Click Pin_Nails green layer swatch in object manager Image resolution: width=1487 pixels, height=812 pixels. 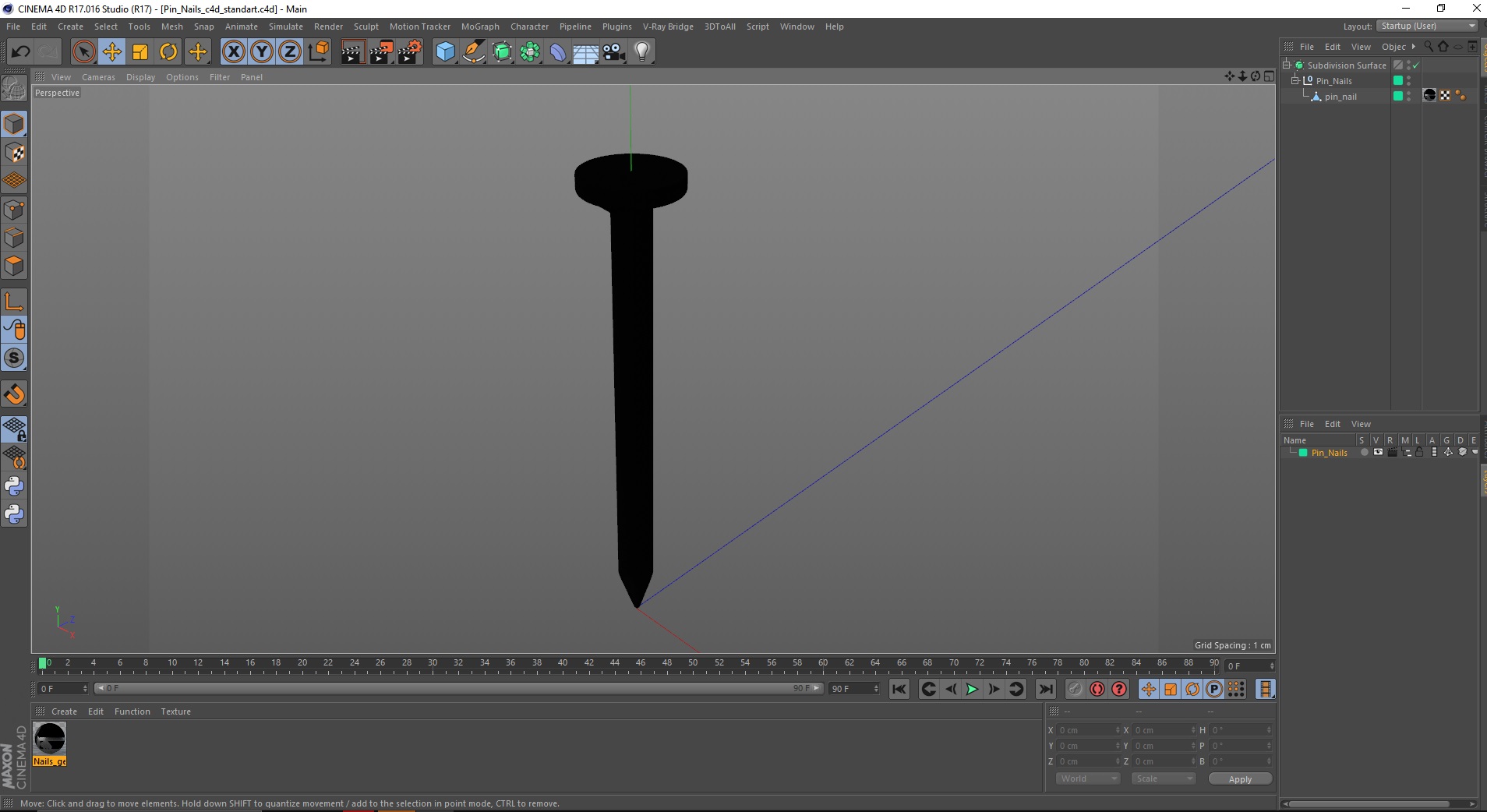1398,80
